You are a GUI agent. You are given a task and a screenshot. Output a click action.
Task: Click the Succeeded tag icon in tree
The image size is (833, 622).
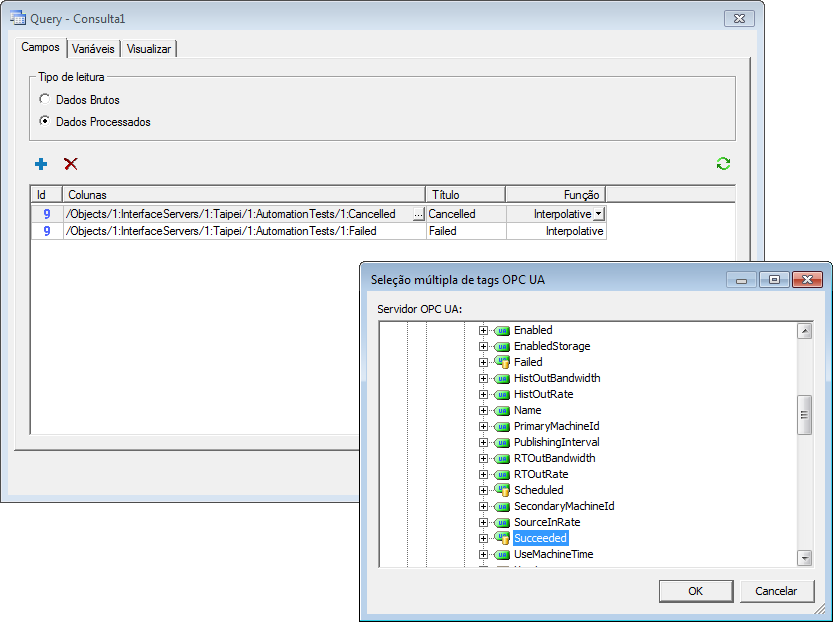point(503,538)
